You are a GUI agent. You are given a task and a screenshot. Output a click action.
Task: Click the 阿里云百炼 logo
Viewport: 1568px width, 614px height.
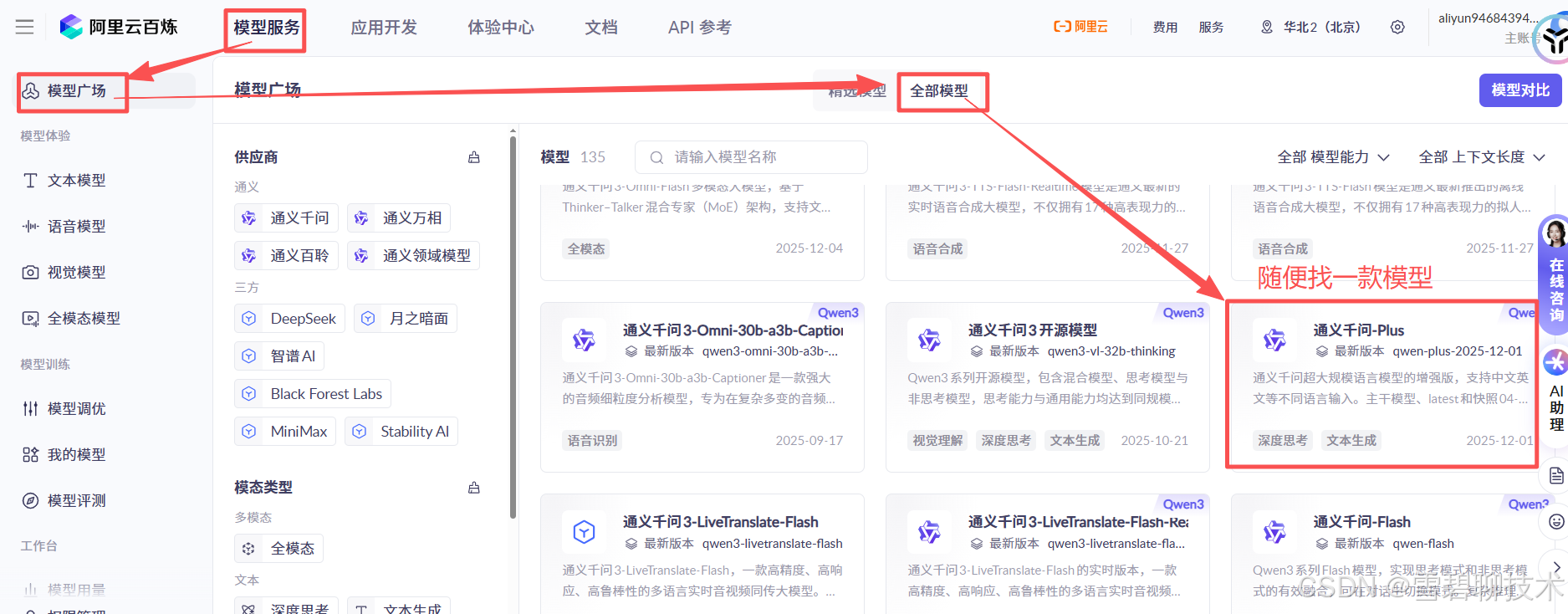(x=119, y=27)
